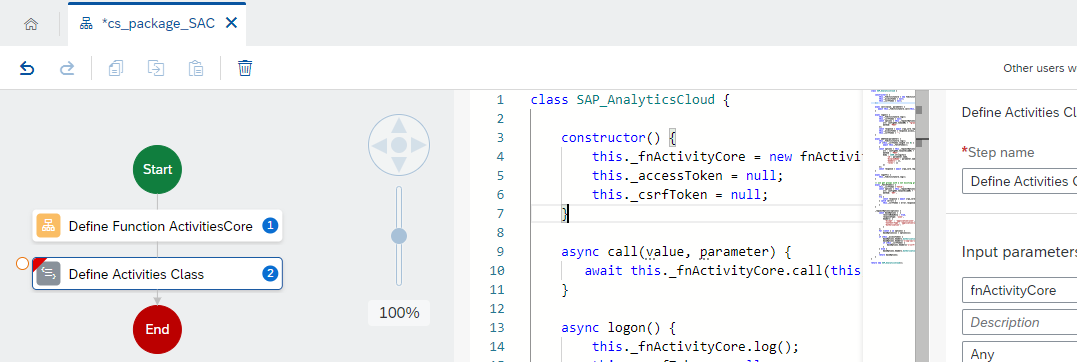Screen dimensions: 1077x362
Task: Click the await this._fnActivityCore.call line
Action: (723, 271)
